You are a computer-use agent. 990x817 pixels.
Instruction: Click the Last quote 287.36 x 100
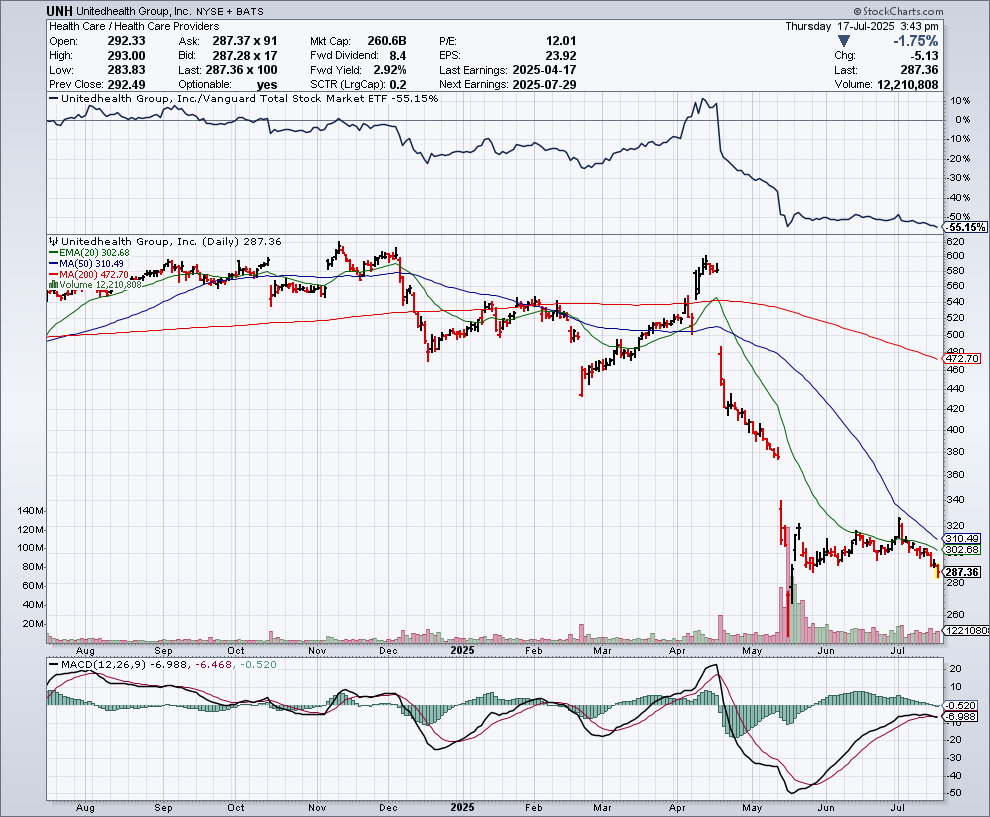(x=242, y=70)
